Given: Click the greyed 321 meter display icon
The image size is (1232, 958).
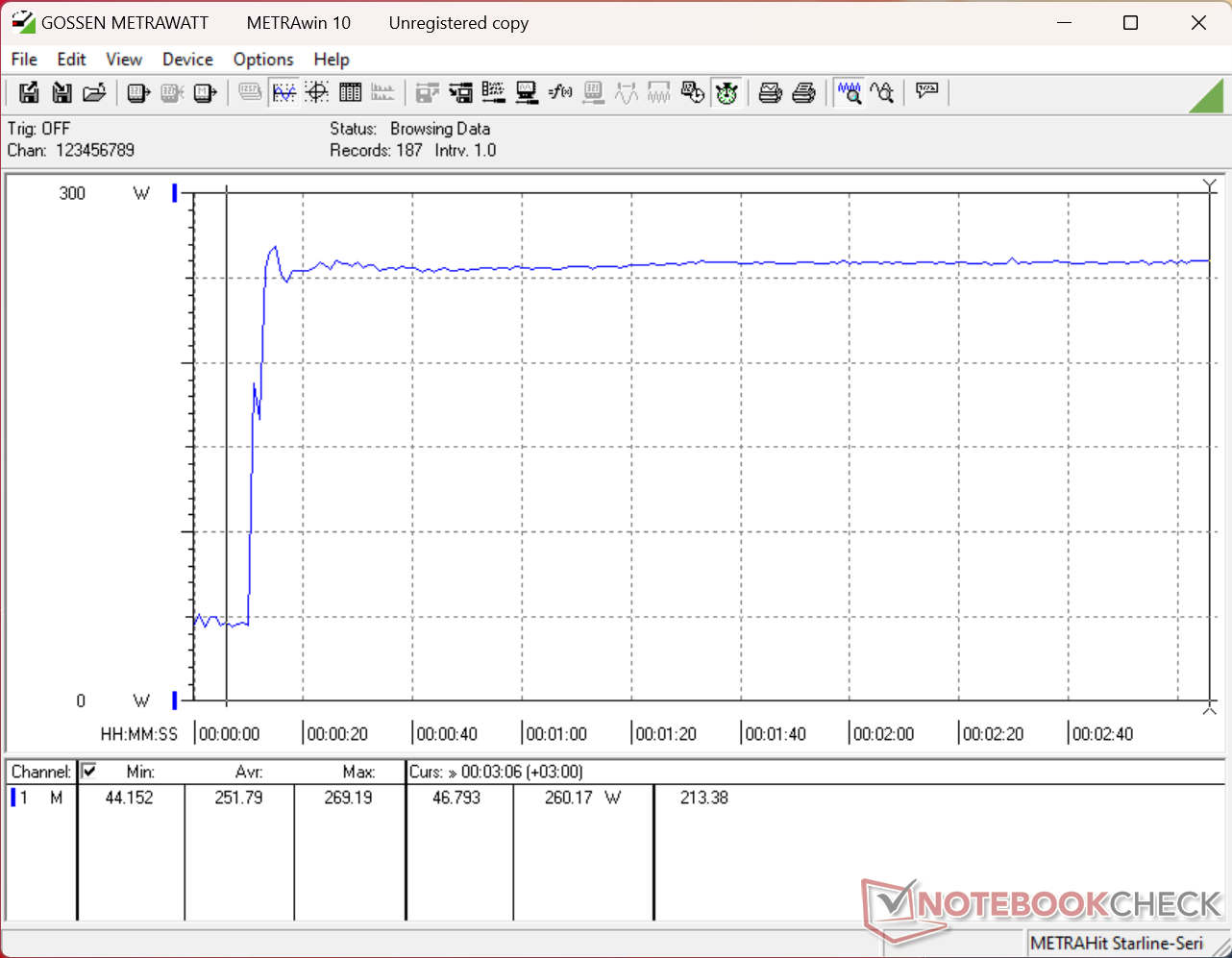Looking at the screenshot, I should coord(593,92).
